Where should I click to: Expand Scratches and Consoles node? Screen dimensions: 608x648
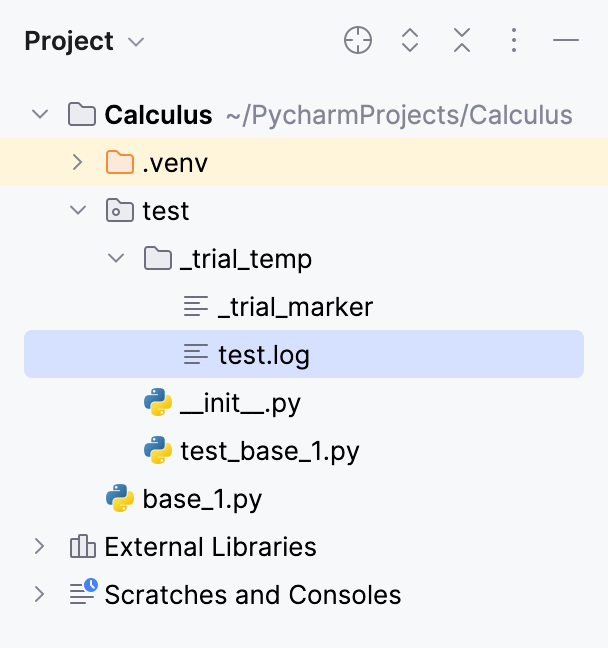(x=40, y=595)
